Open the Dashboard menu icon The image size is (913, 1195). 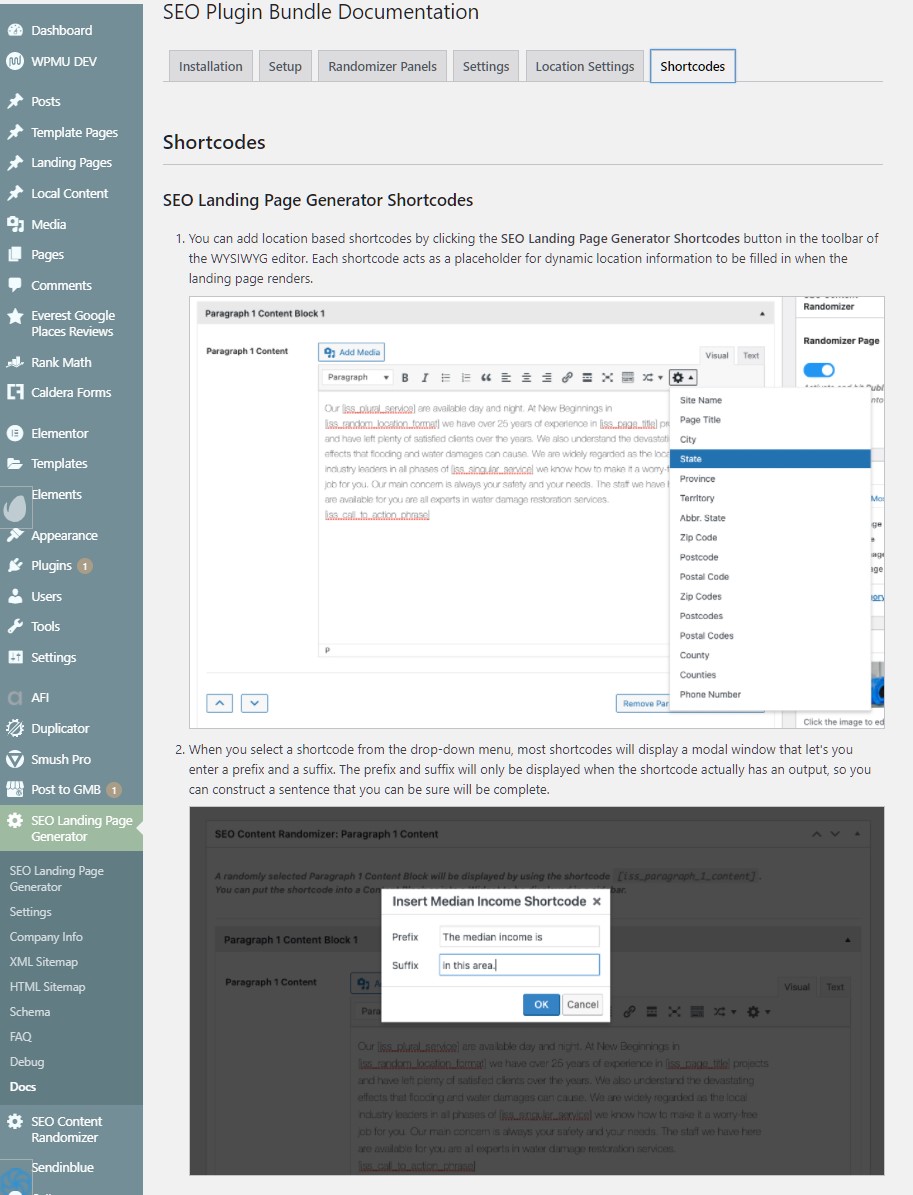[x=15, y=30]
